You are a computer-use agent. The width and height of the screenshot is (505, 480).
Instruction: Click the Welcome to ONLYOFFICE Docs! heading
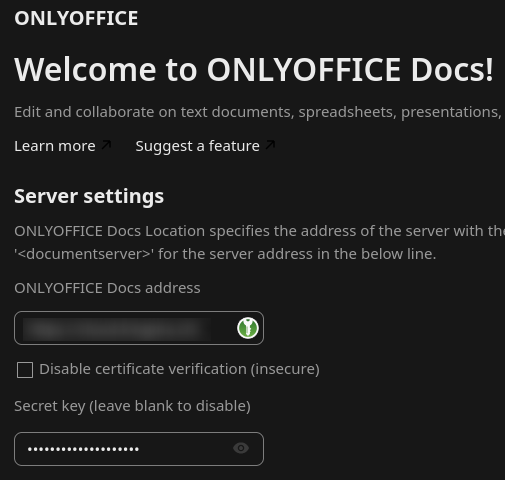click(x=254, y=70)
